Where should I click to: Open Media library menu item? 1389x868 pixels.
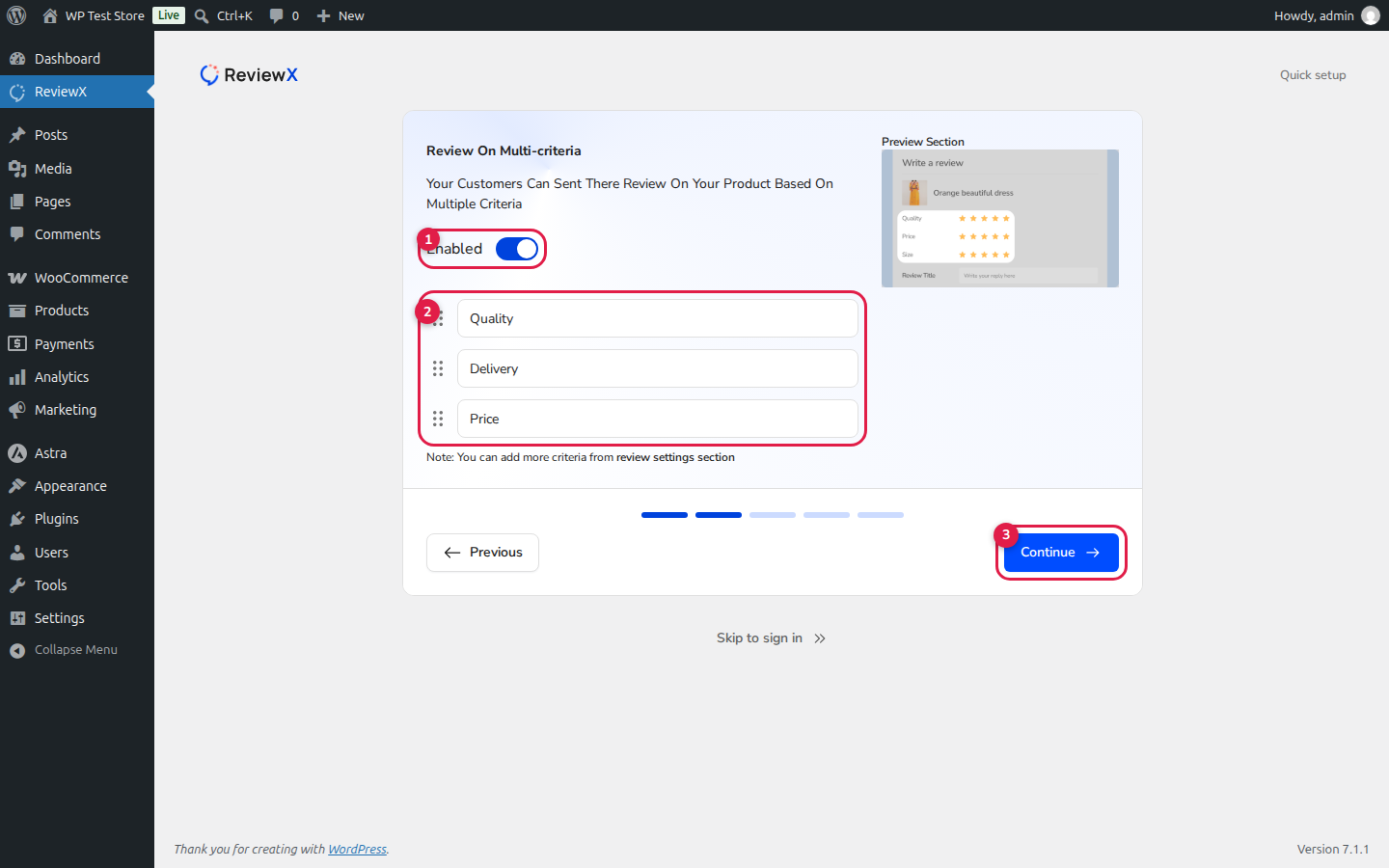(77, 169)
